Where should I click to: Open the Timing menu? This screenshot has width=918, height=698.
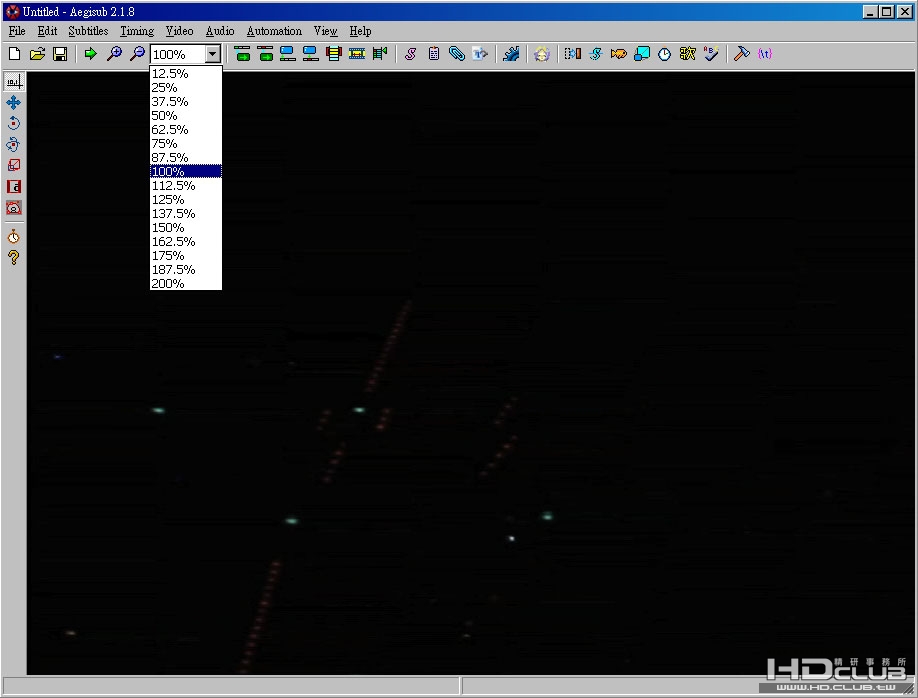137,31
